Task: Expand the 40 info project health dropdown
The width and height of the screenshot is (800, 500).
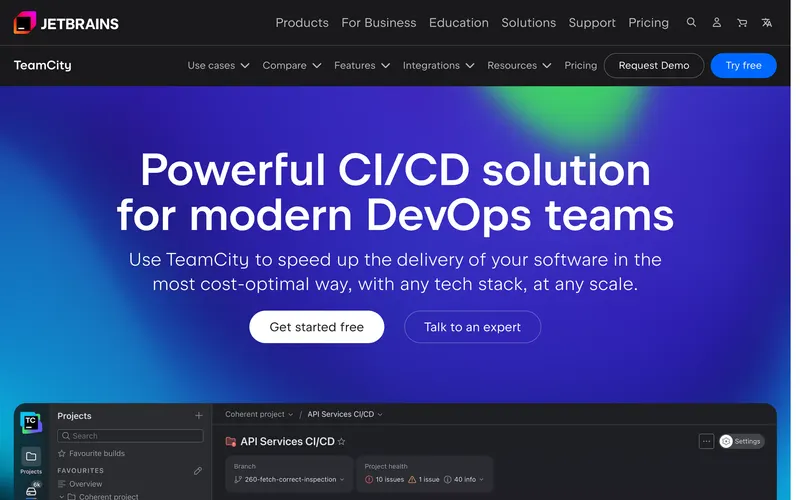Action: [464, 480]
